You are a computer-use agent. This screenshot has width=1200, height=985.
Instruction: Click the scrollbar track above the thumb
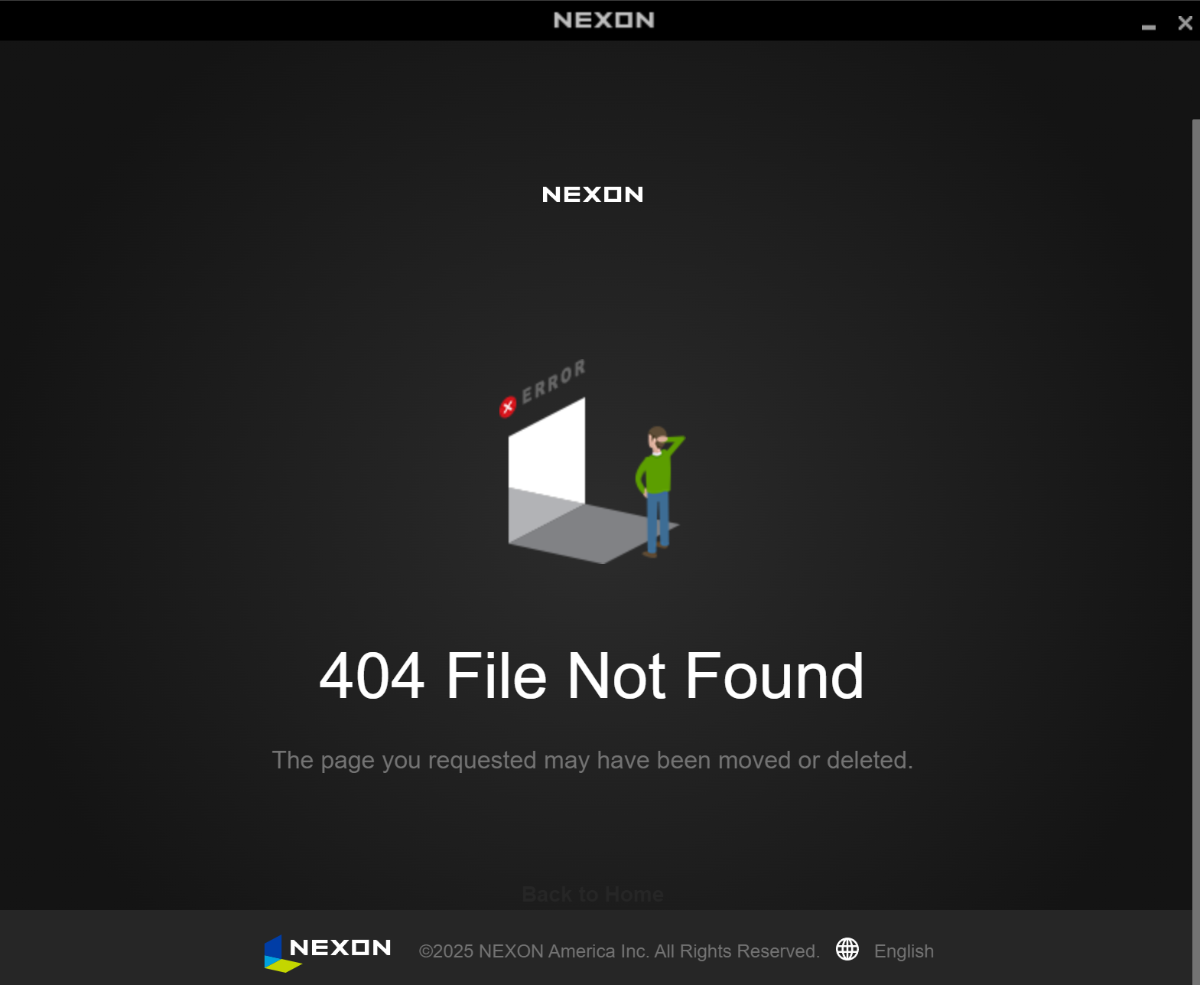click(1195, 80)
